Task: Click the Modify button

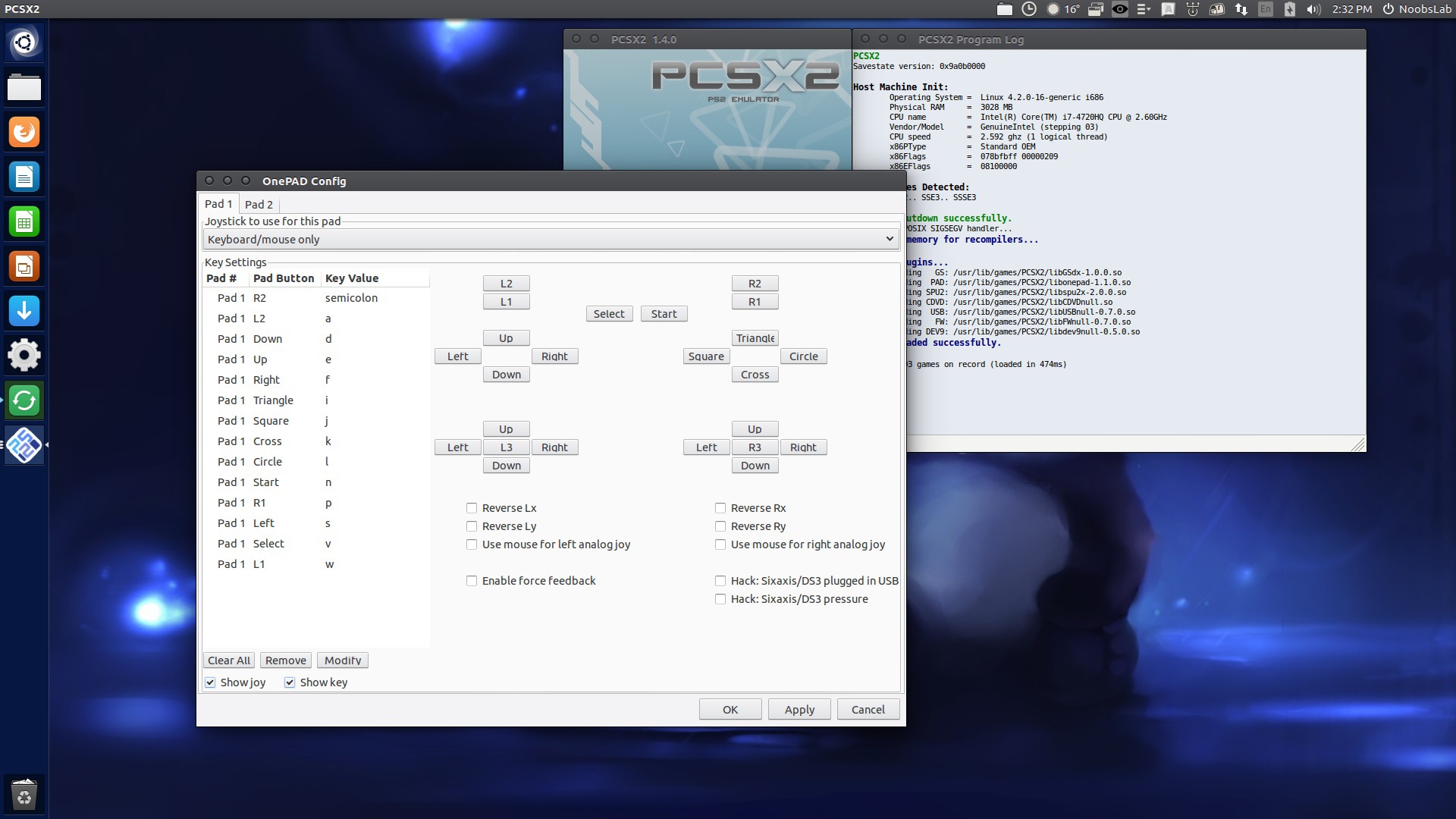Action: click(343, 661)
